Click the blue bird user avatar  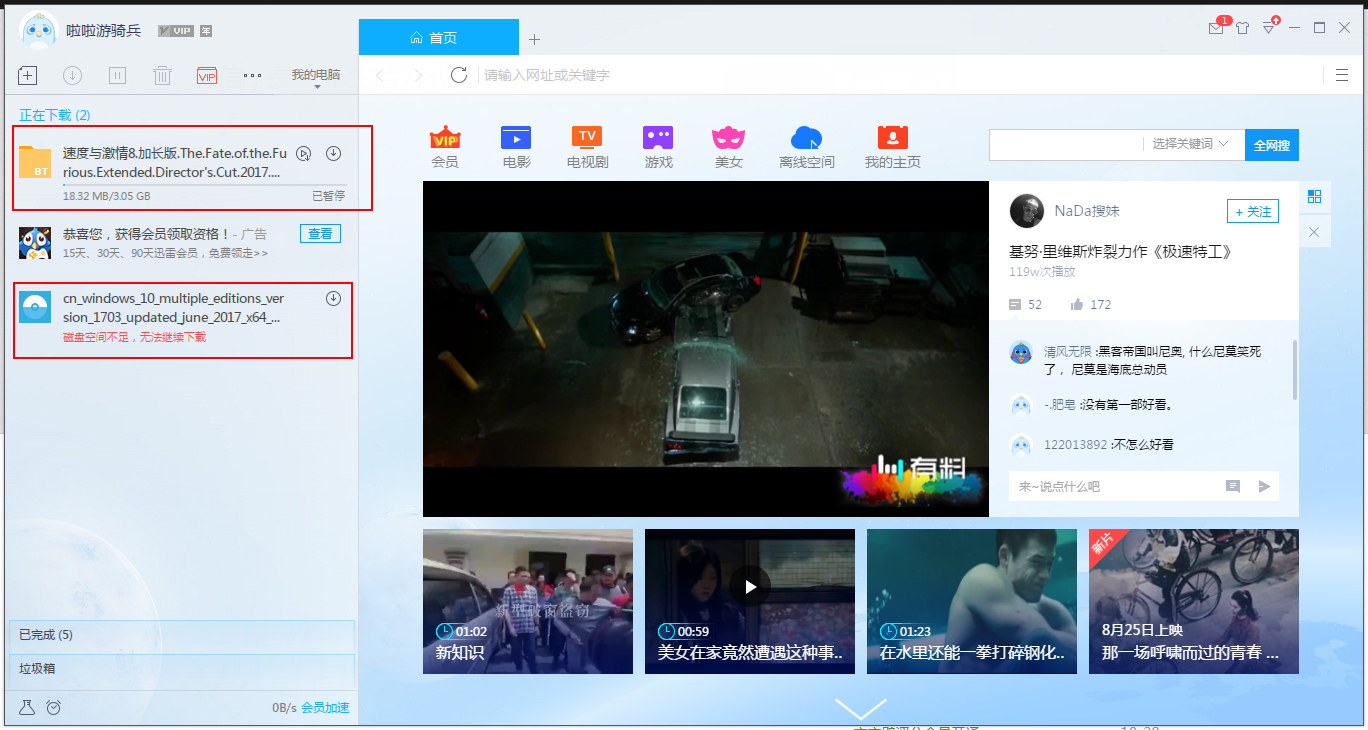tap(38, 31)
